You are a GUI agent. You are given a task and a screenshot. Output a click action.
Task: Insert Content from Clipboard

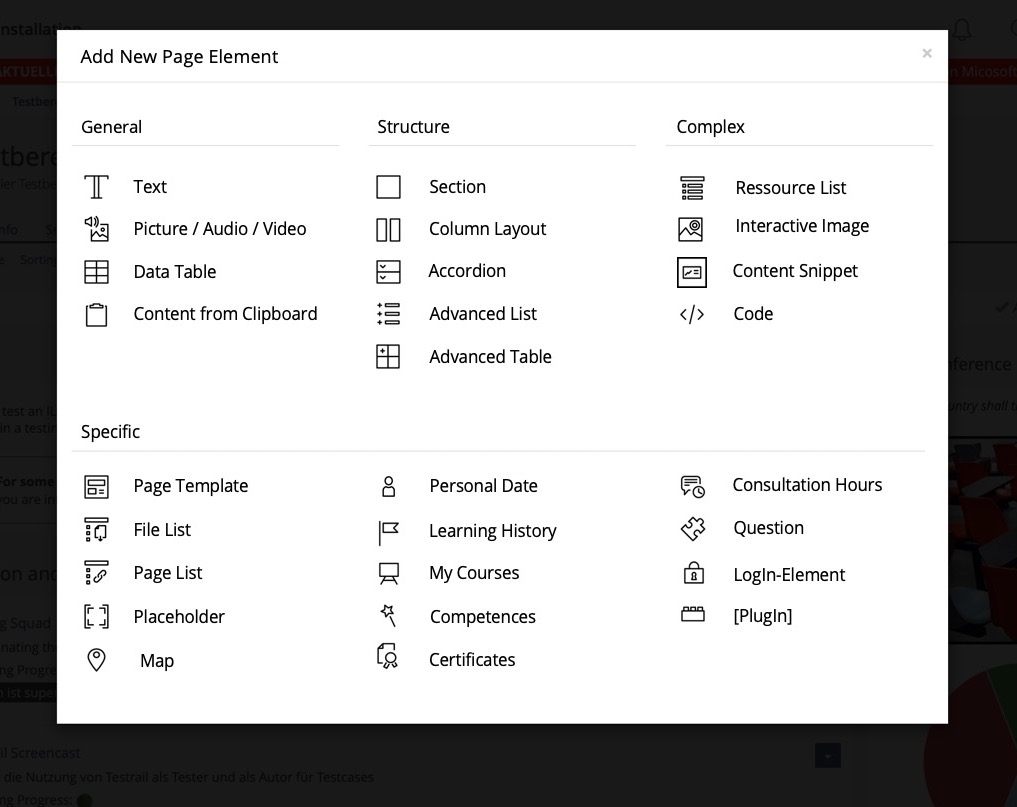point(225,314)
